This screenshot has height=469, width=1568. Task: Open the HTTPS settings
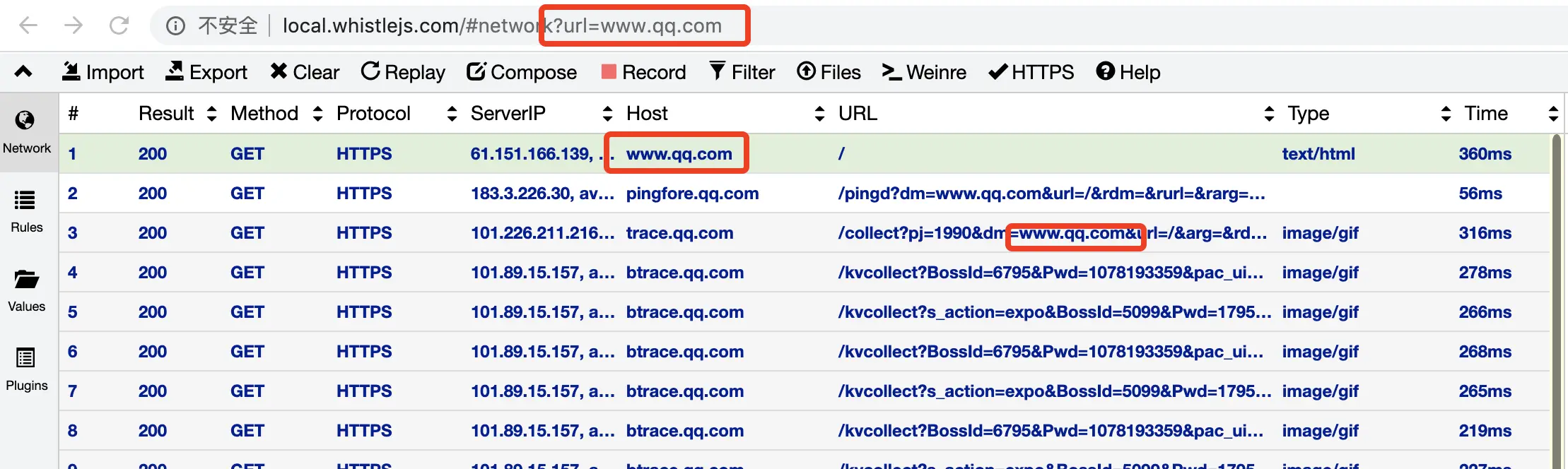click(1031, 72)
